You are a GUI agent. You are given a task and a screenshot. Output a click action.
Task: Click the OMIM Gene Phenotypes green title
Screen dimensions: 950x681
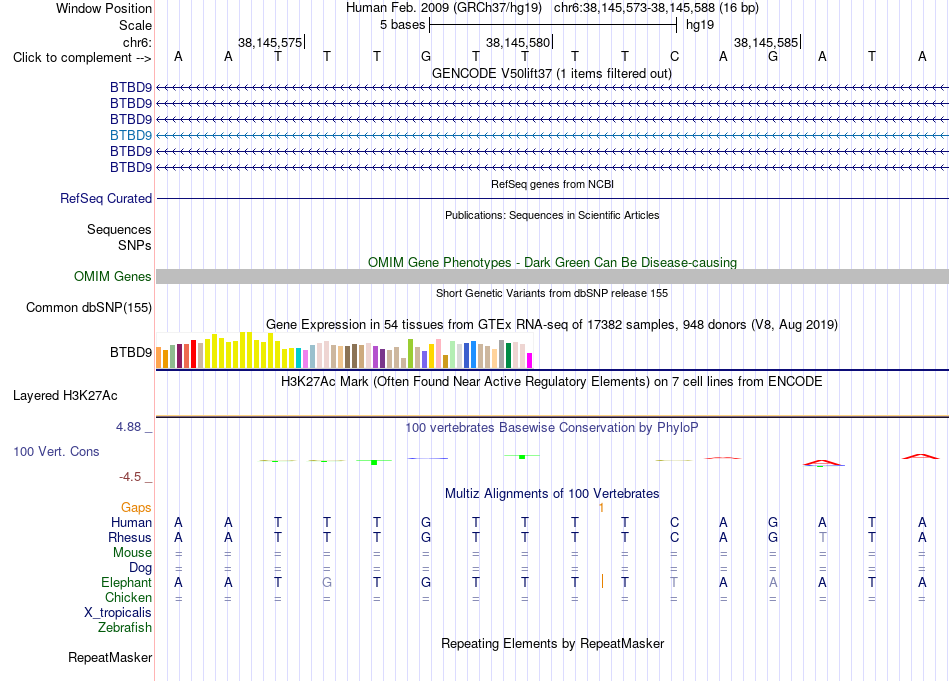[x=553, y=262]
